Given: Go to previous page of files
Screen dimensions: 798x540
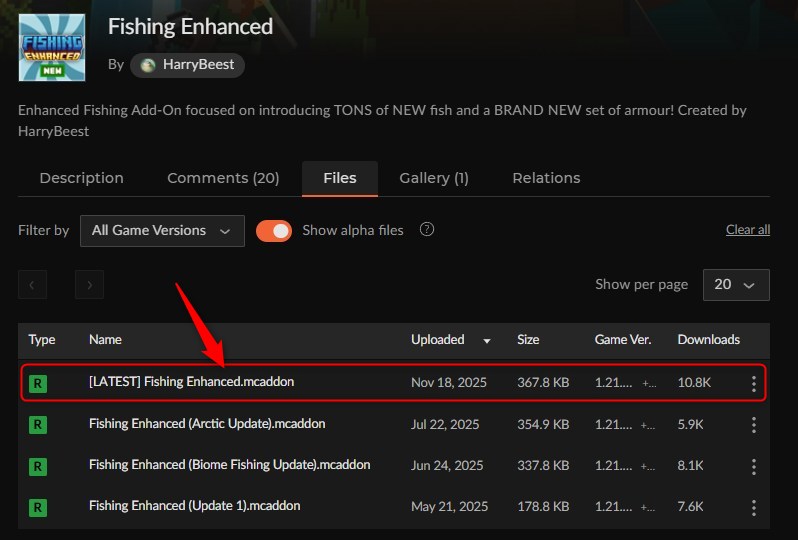Looking at the screenshot, I should tap(33, 285).
